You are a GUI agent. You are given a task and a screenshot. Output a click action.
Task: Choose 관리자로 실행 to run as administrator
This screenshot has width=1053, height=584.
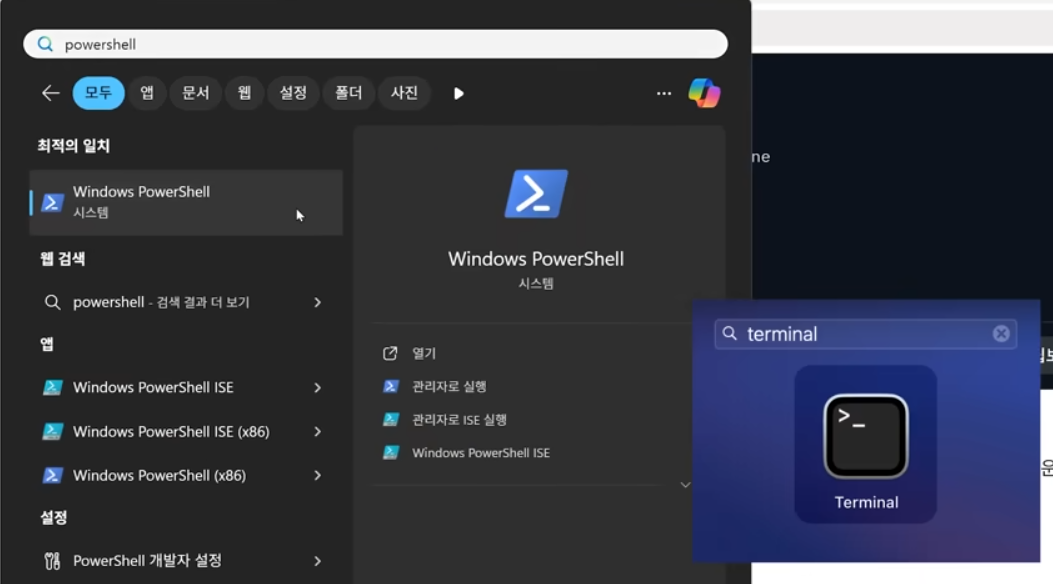[x=449, y=387]
